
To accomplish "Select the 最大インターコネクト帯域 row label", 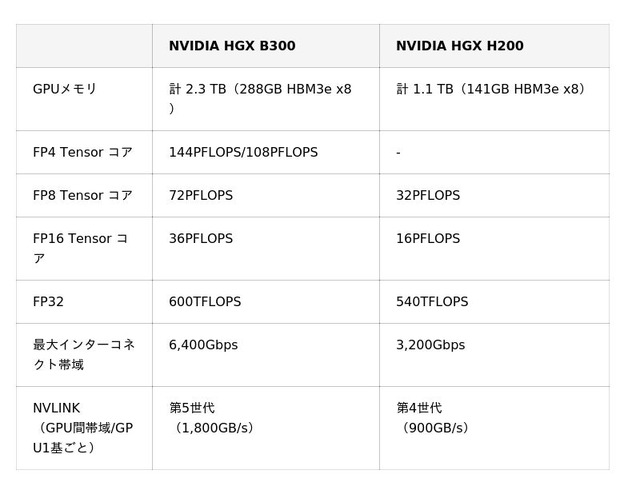I will [84, 354].
